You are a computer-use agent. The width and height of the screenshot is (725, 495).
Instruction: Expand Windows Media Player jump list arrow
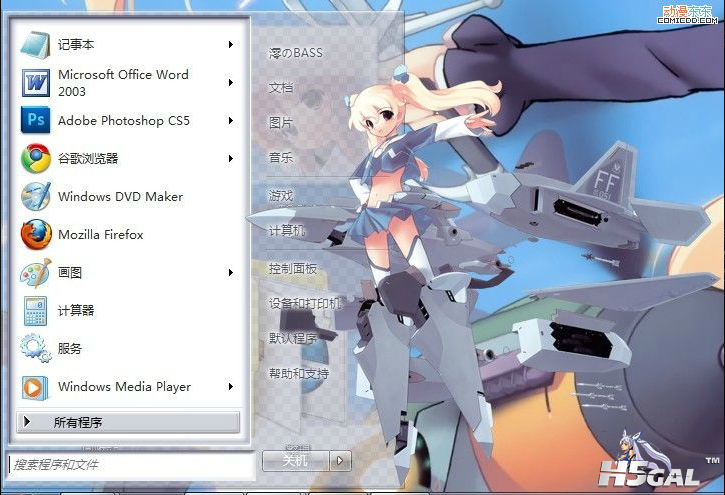[230, 387]
